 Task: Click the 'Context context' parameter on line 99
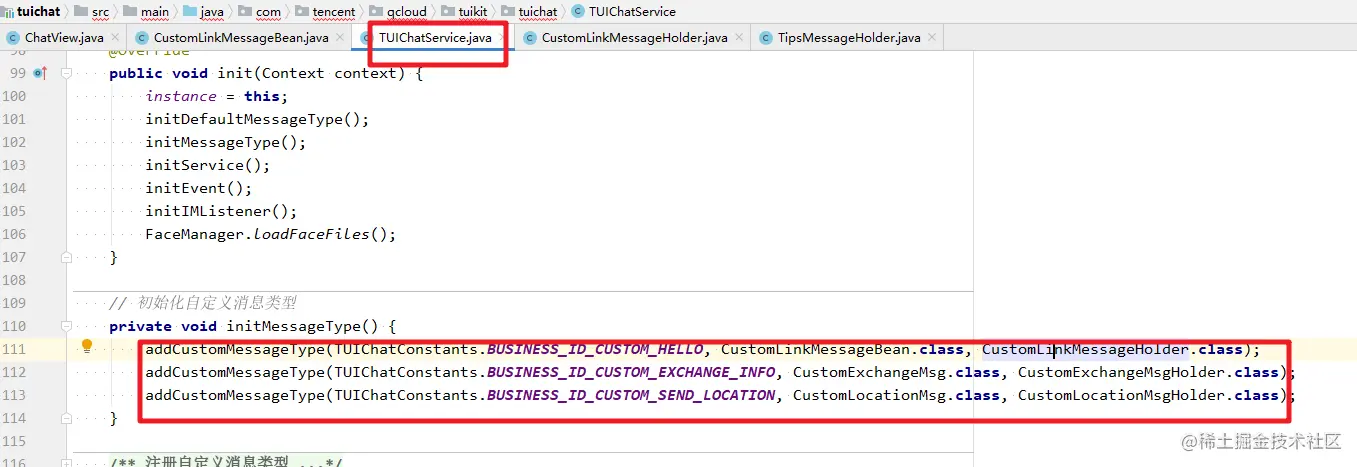334,73
